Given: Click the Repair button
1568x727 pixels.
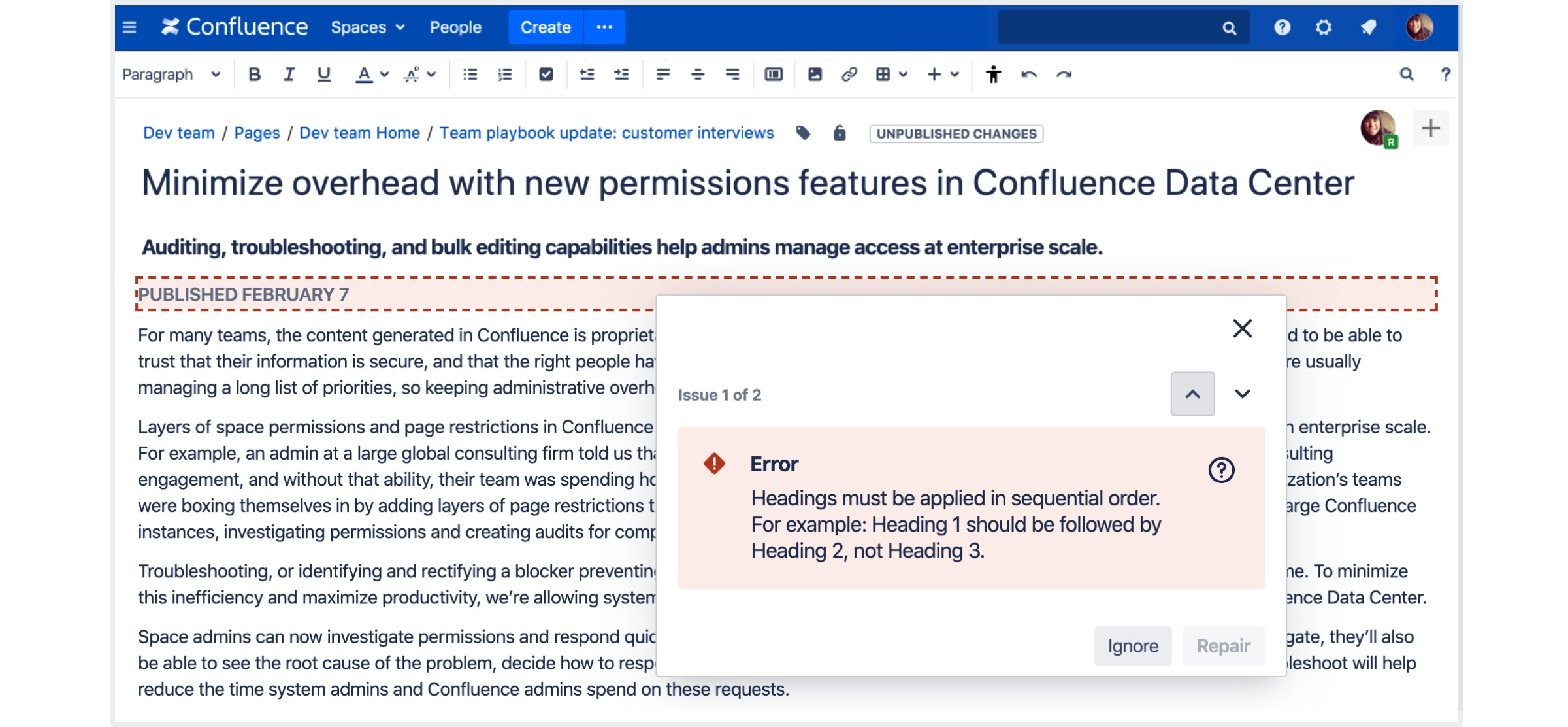Looking at the screenshot, I should tap(1223, 646).
